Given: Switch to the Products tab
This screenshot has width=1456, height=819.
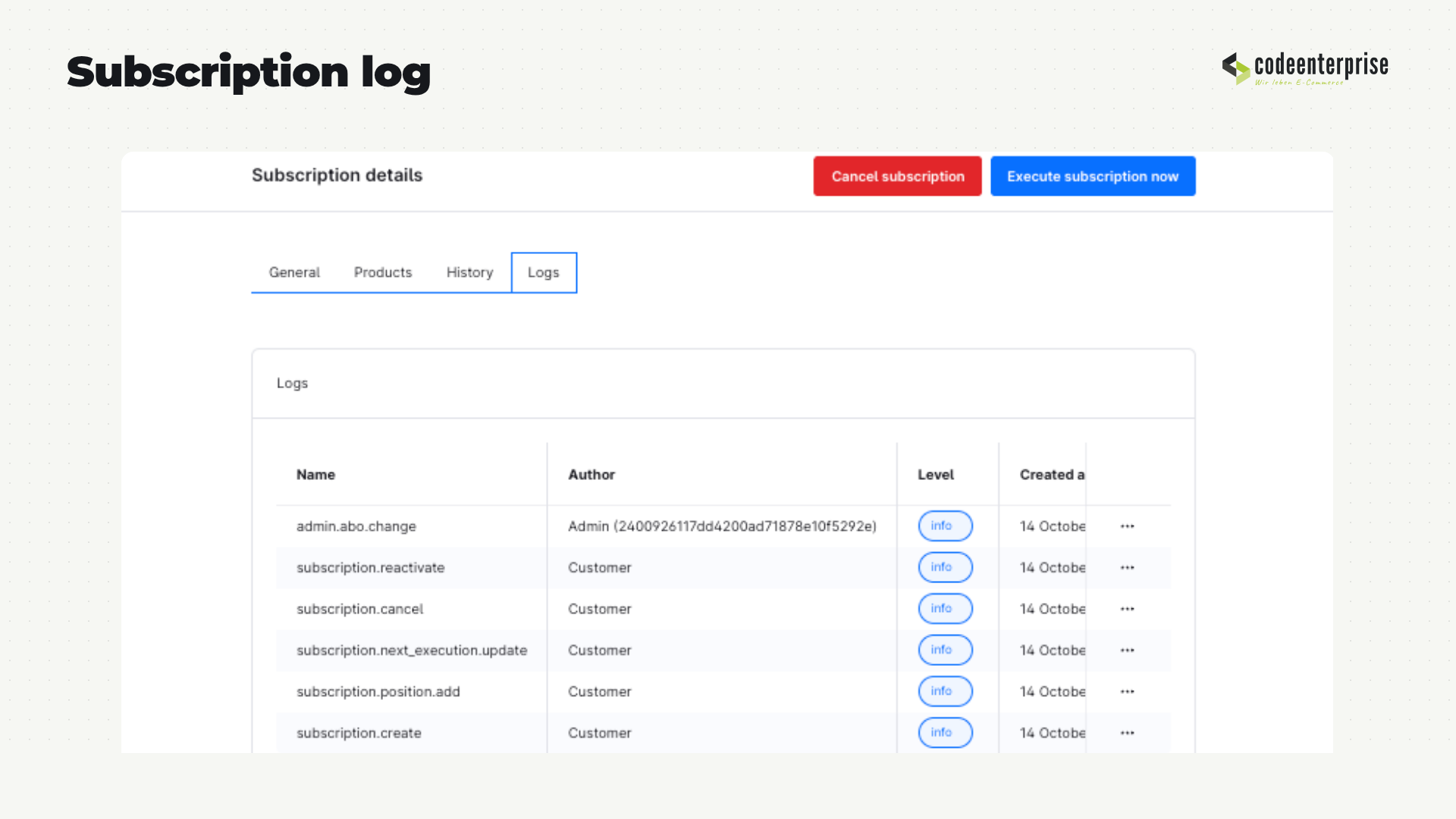Looking at the screenshot, I should tap(383, 272).
